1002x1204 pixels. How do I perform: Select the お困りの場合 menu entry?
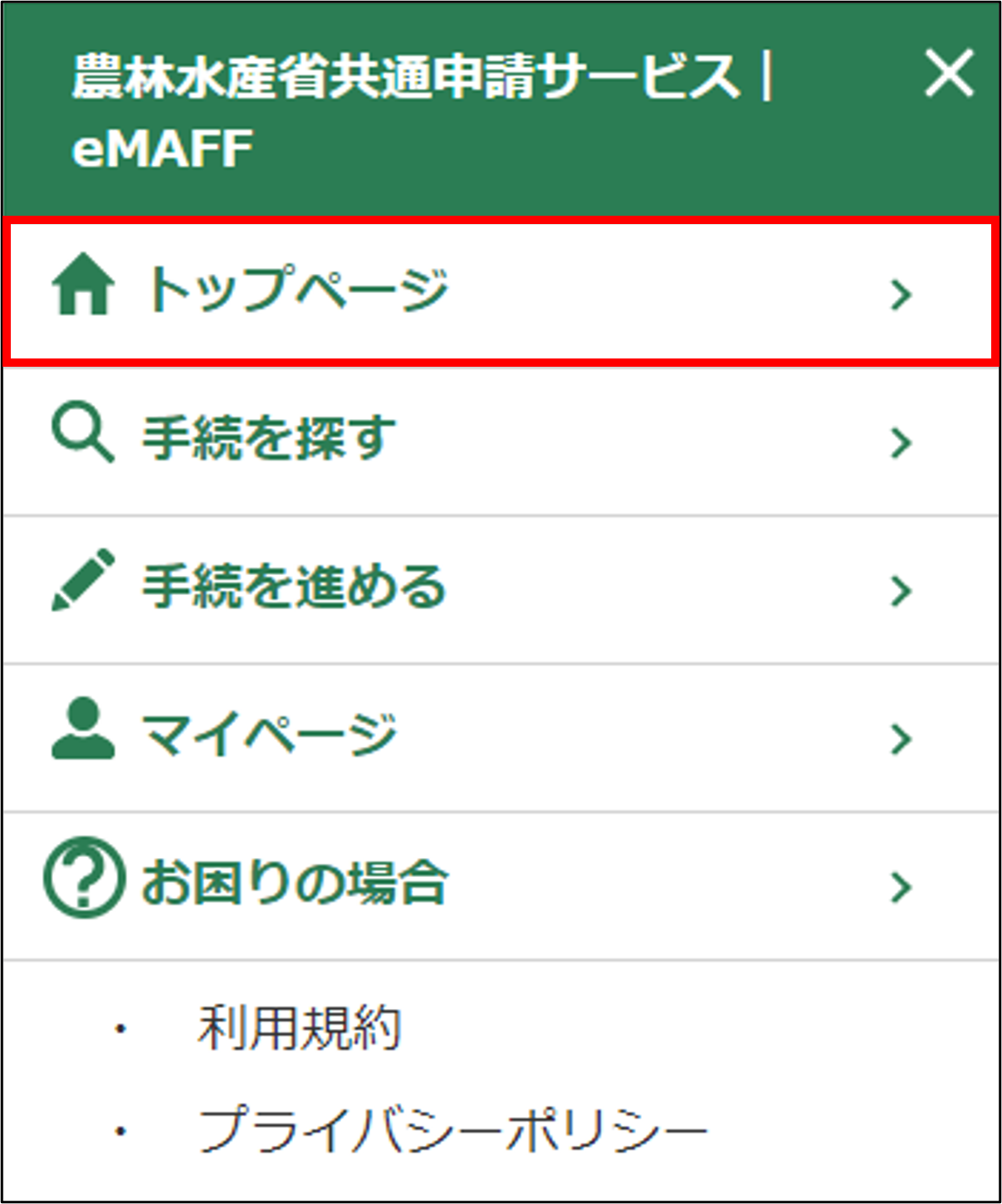click(x=296, y=883)
